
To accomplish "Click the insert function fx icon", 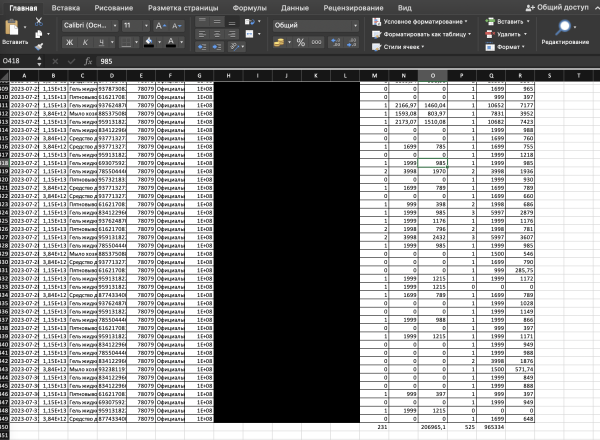I will tap(89, 61).
